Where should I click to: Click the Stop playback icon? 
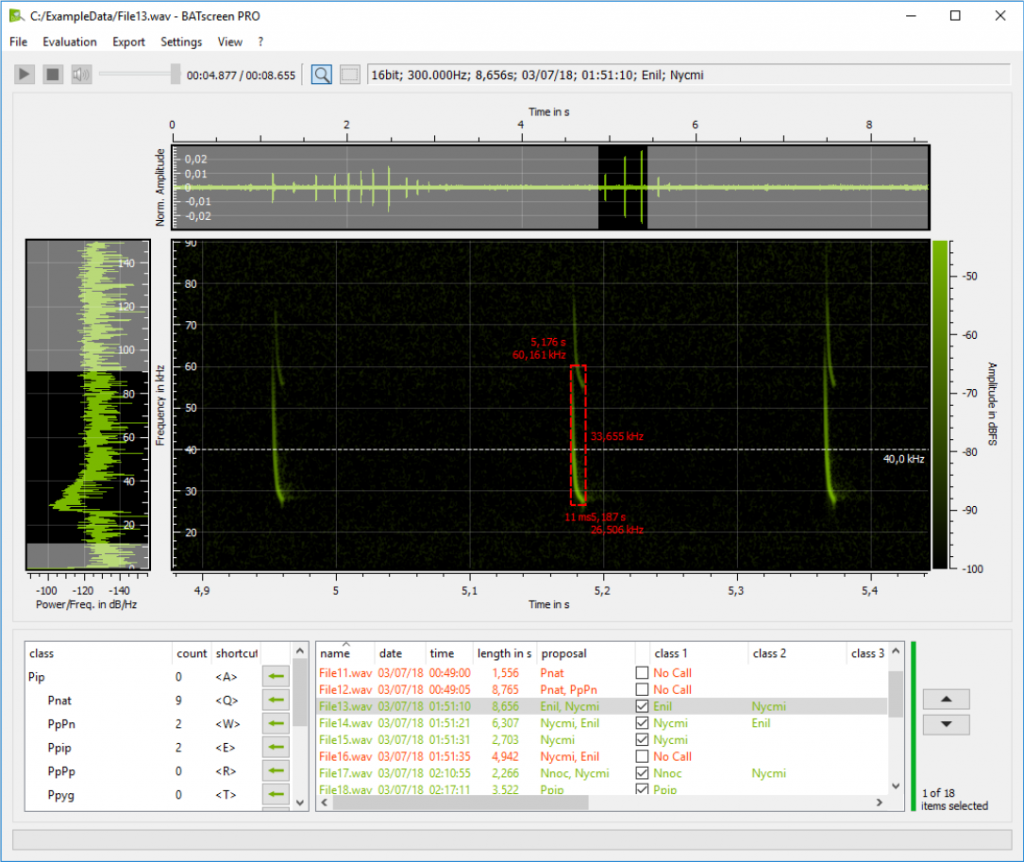[51, 73]
